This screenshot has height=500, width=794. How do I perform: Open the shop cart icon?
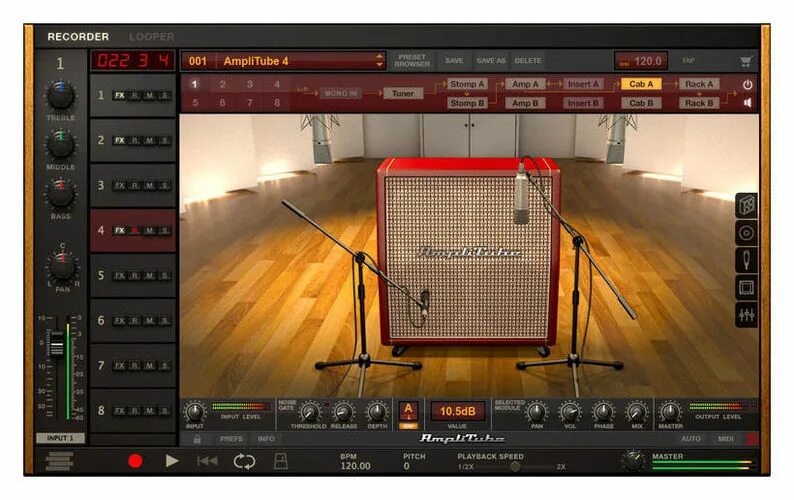pyautogui.click(x=745, y=61)
